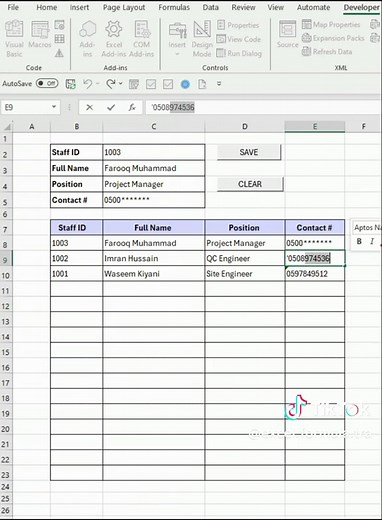Select column D header
Image resolution: width=382 pixels, height=520 pixels.
tap(245, 127)
